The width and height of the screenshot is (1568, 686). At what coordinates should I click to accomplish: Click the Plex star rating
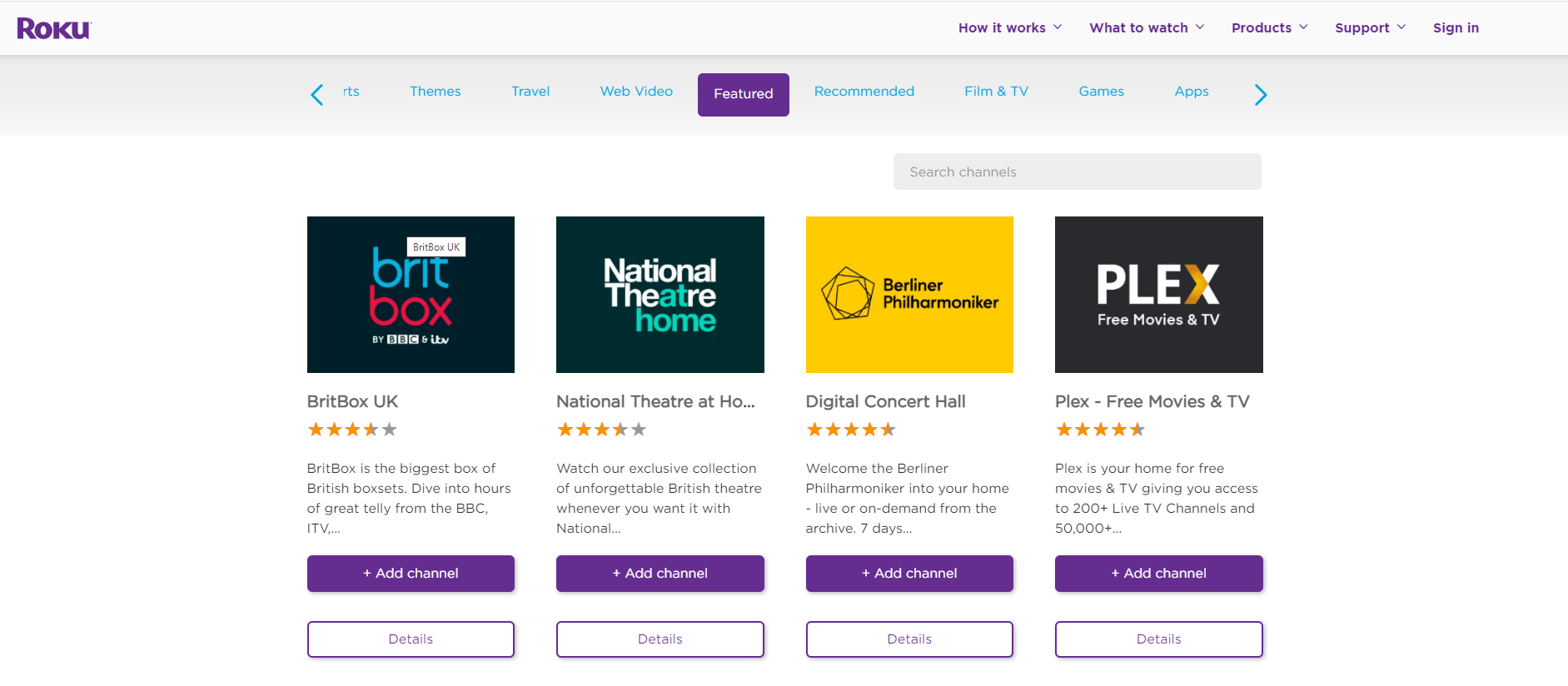coord(1100,430)
